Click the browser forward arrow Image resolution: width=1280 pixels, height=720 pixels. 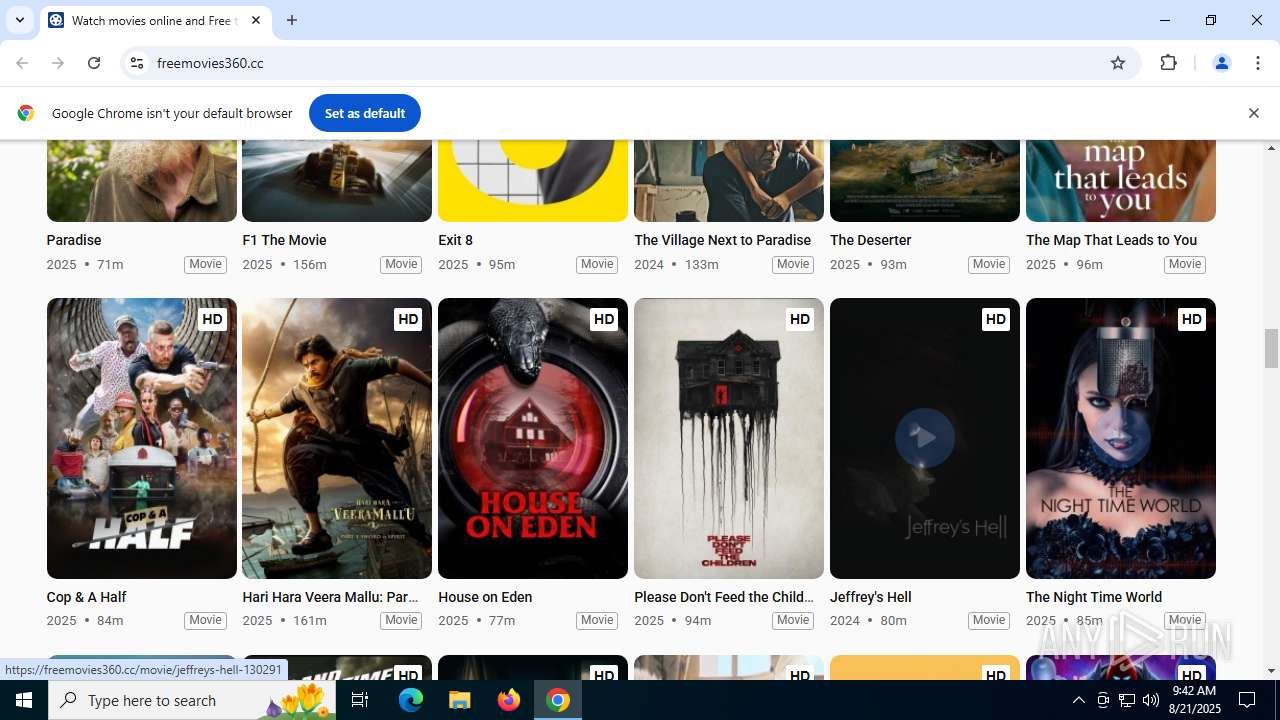pos(58,63)
